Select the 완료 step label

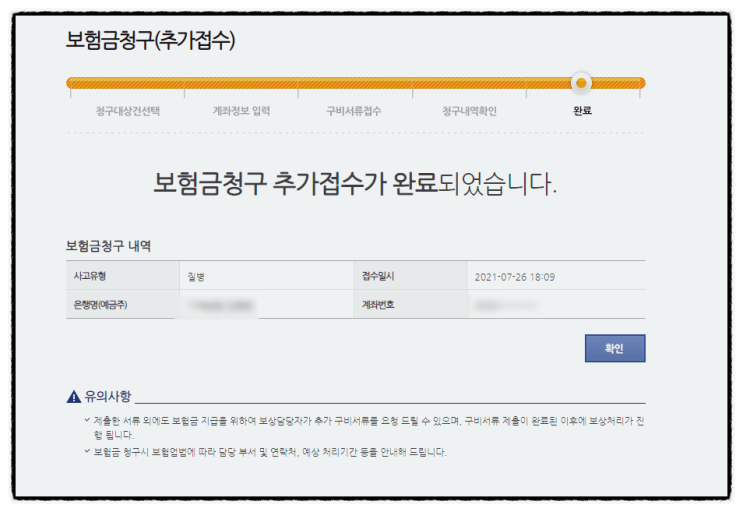(x=582, y=111)
